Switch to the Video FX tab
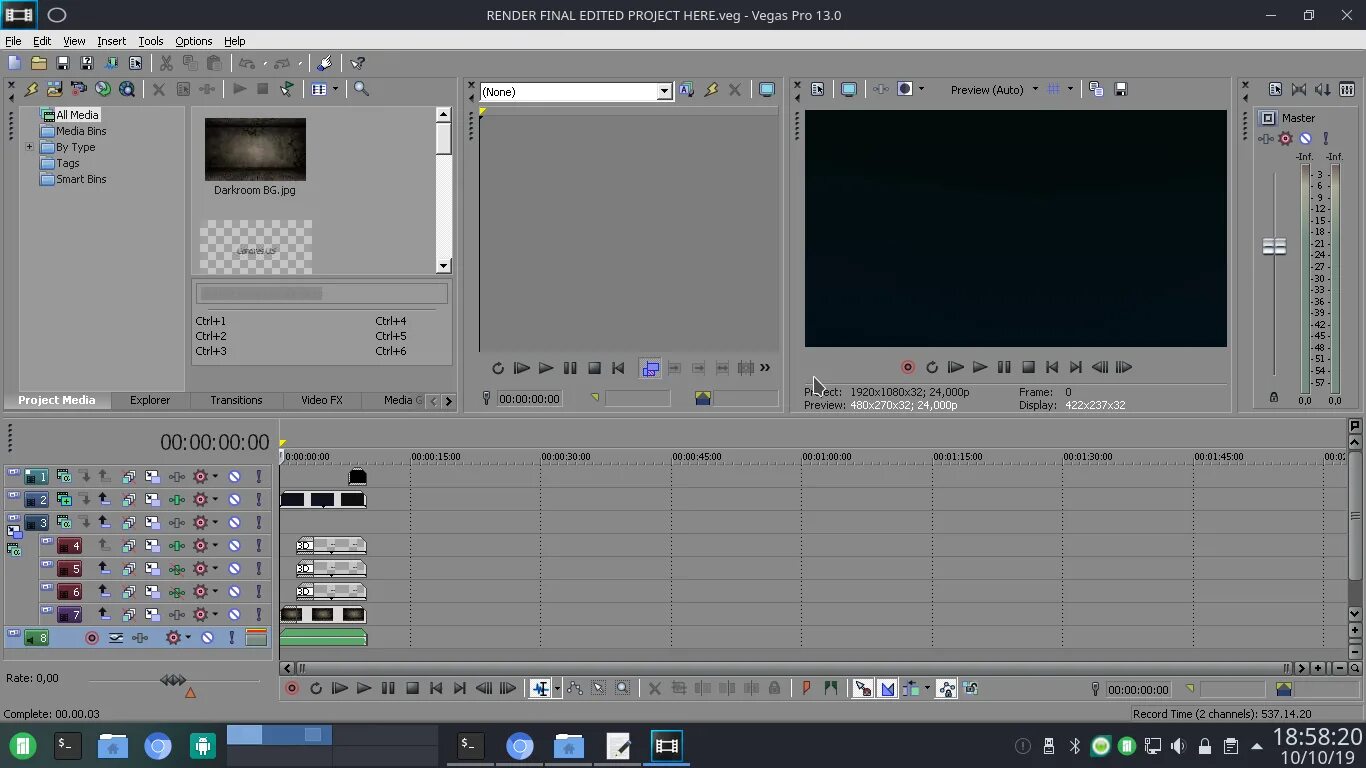 (x=322, y=400)
